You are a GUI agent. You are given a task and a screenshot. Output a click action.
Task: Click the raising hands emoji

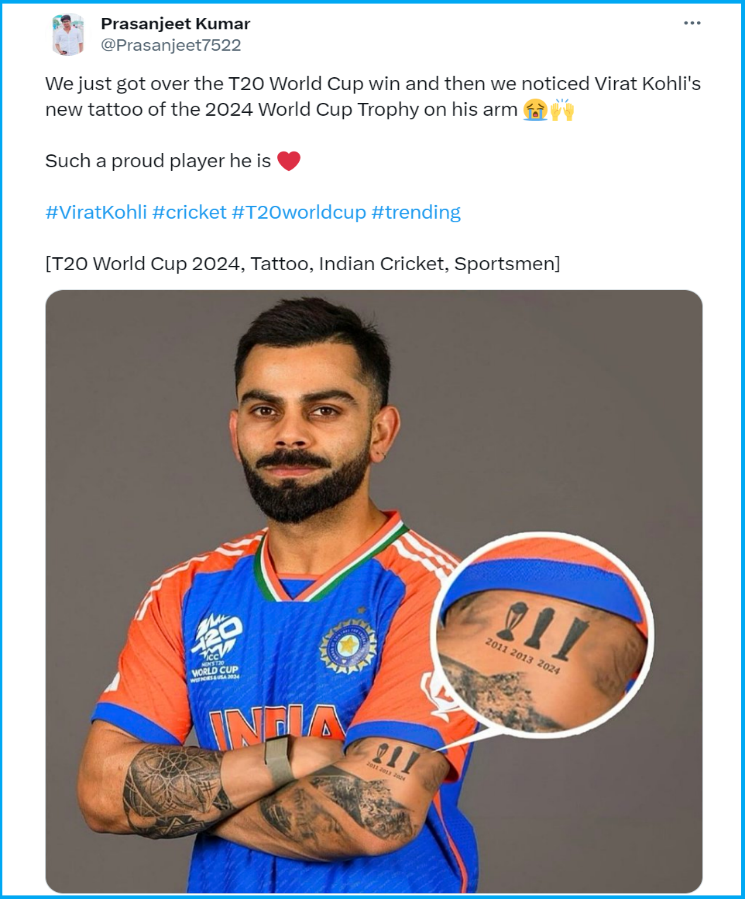pos(562,110)
